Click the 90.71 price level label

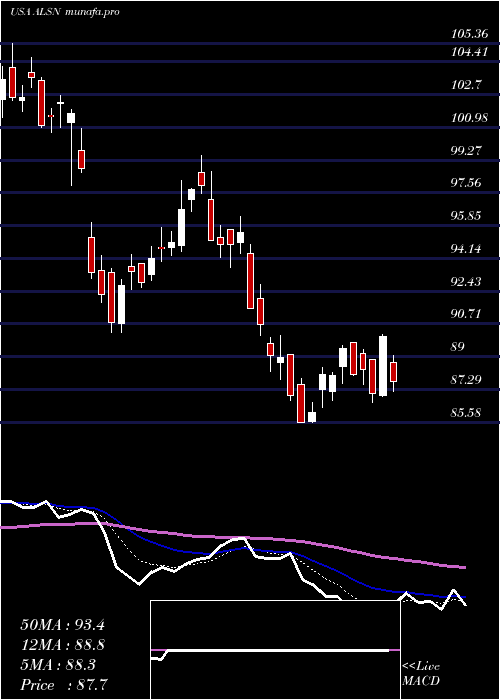click(x=466, y=314)
